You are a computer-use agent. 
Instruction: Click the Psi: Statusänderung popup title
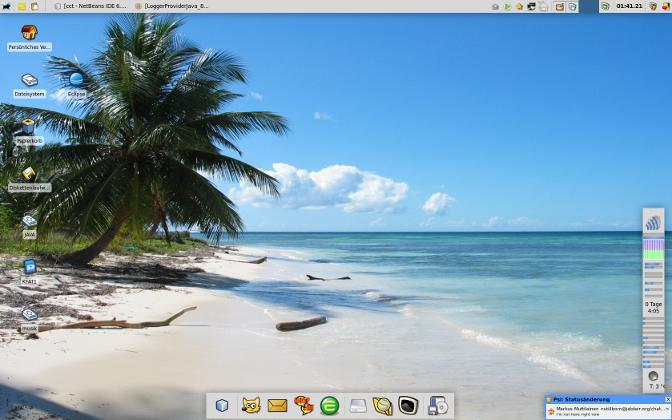(x=581, y=399)
